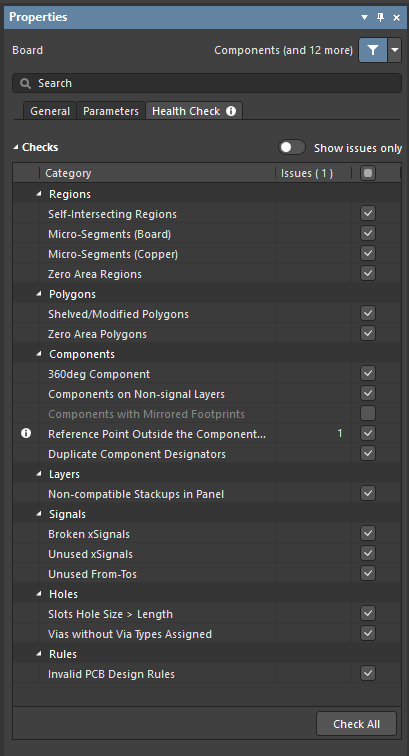
Task: Open the Properties panel options arrow menu
Action: [x=365, y=17]
